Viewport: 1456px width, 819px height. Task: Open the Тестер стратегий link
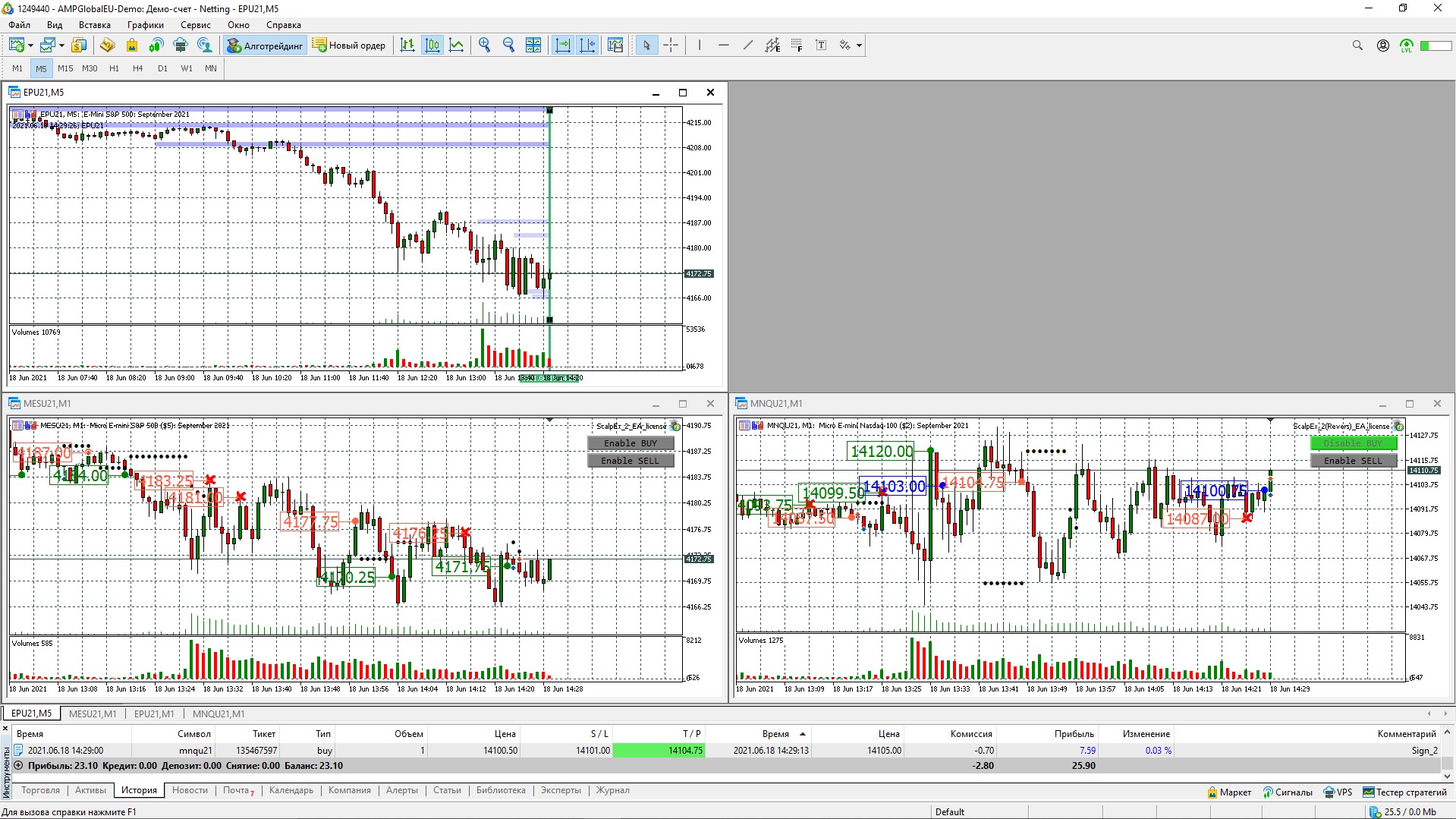pyautogui.click(x=1405, y=792)
